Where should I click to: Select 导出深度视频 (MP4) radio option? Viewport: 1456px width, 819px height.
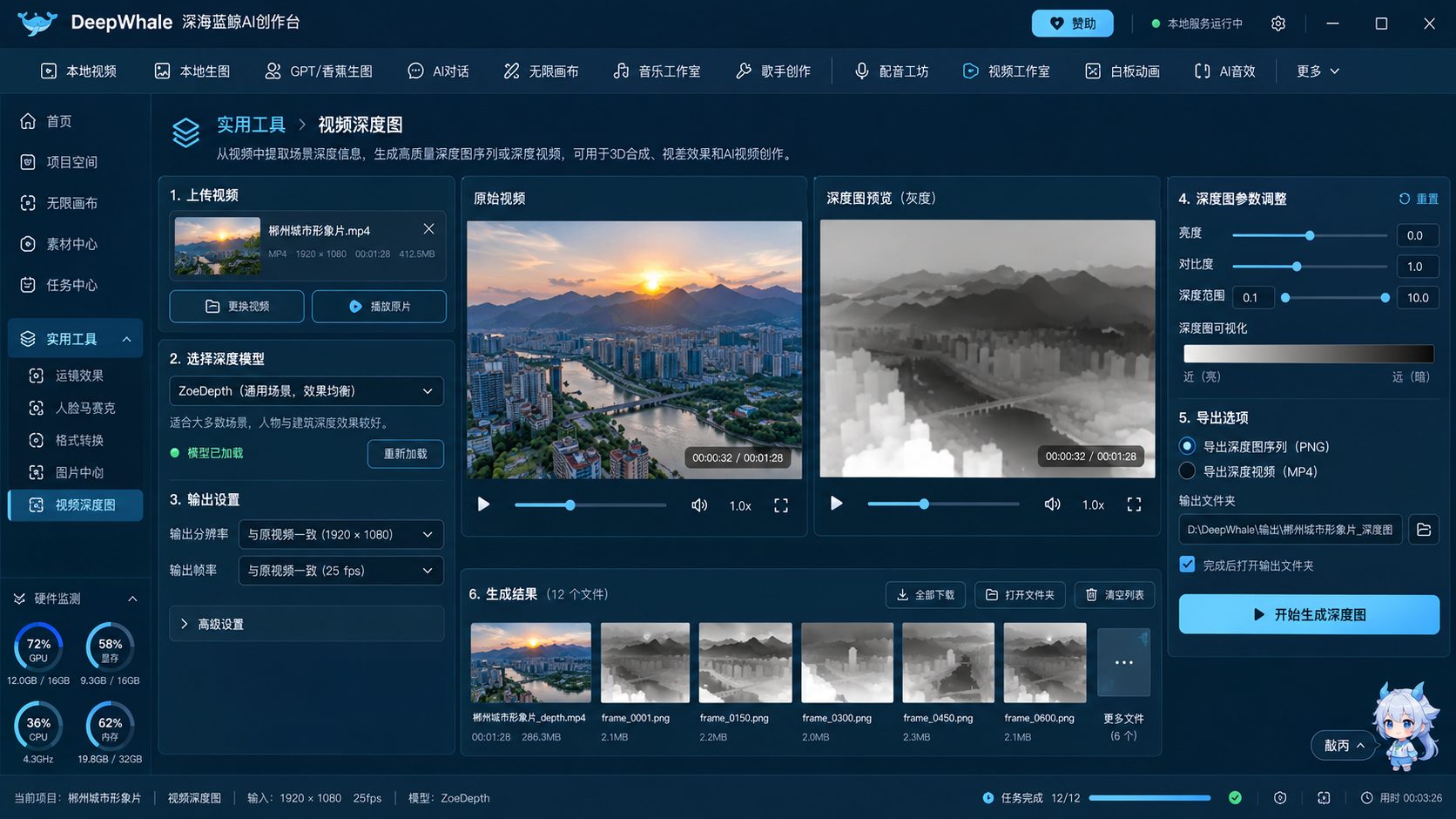(1187, 471)
